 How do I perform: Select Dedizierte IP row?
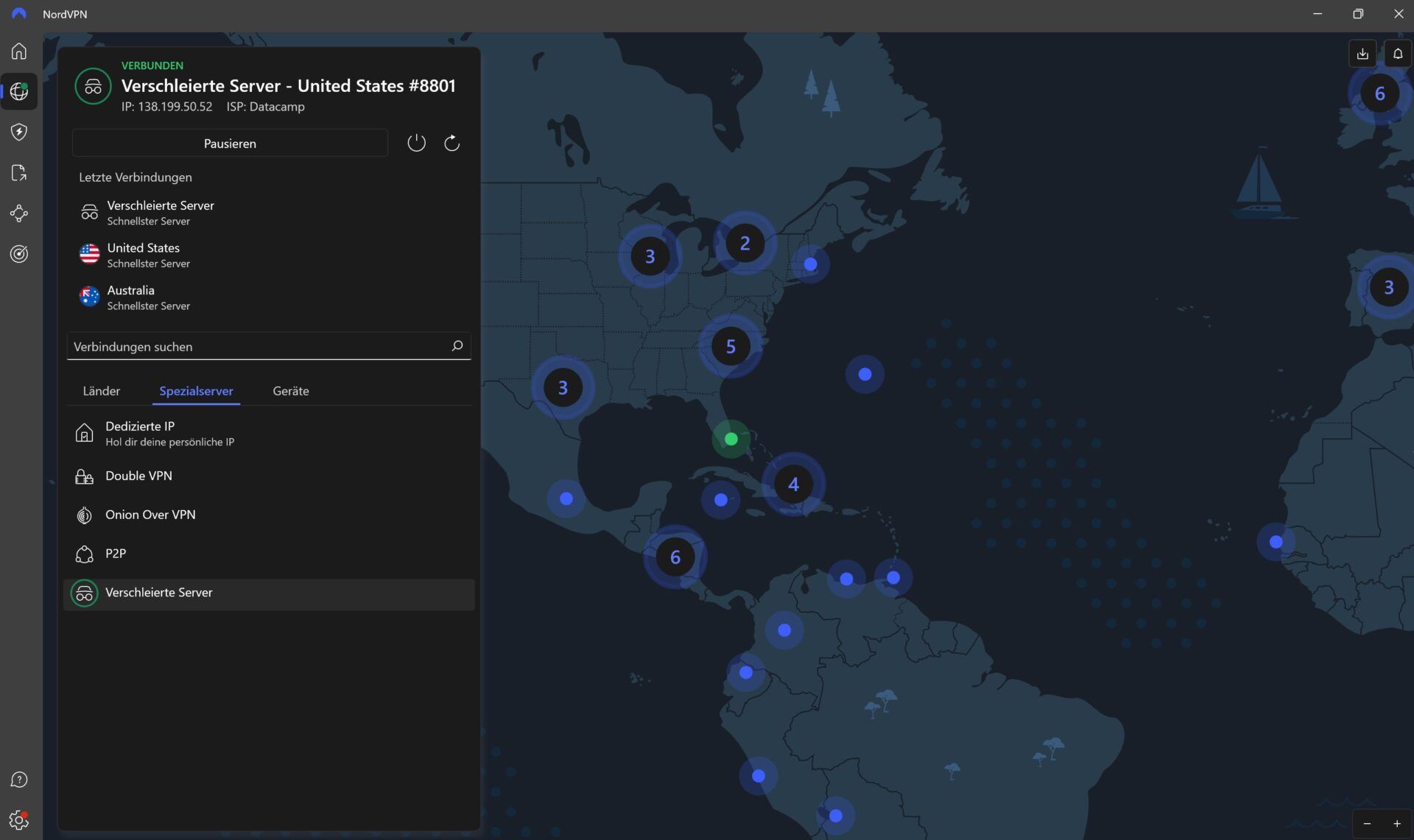point(269,433)
